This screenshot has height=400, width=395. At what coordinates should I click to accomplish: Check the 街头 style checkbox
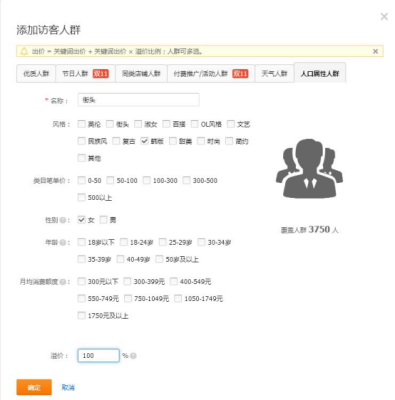(110, 124)
